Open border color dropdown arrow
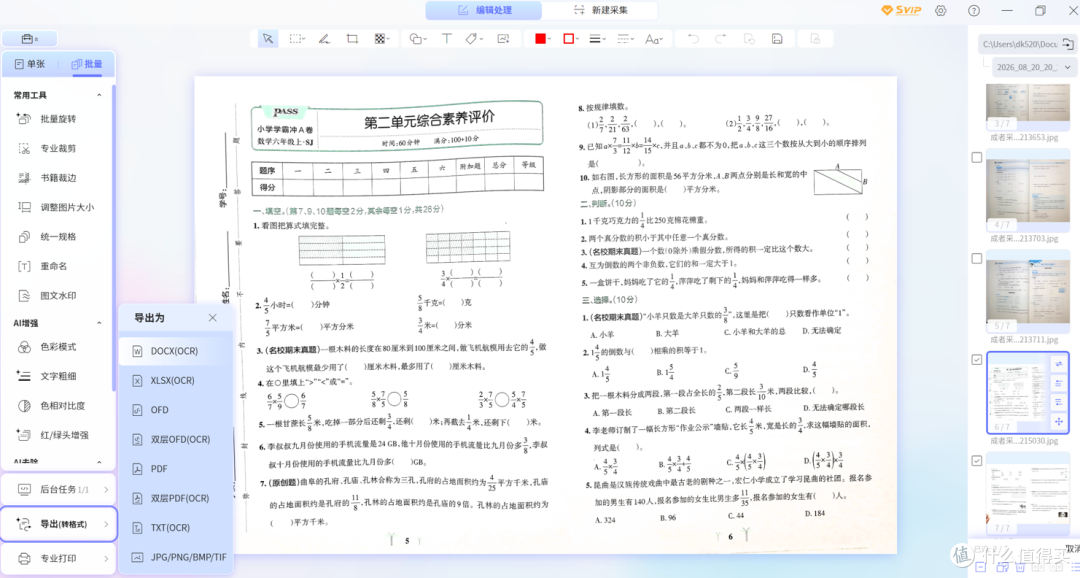This screenshot has height=578, width=1080. click(x=578, y=39)
